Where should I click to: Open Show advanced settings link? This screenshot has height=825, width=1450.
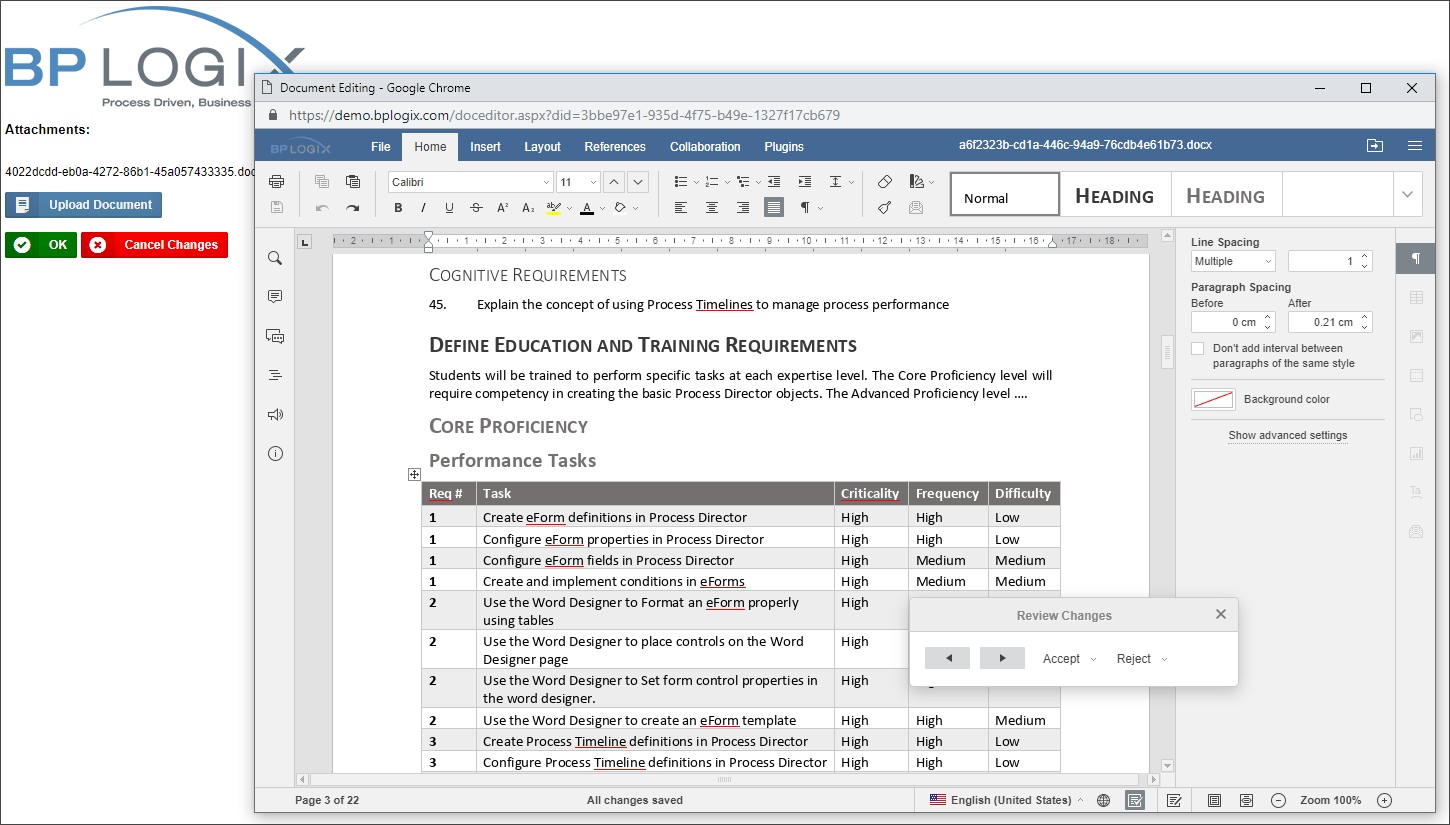pyautogui.click(x=1287, y=435)
